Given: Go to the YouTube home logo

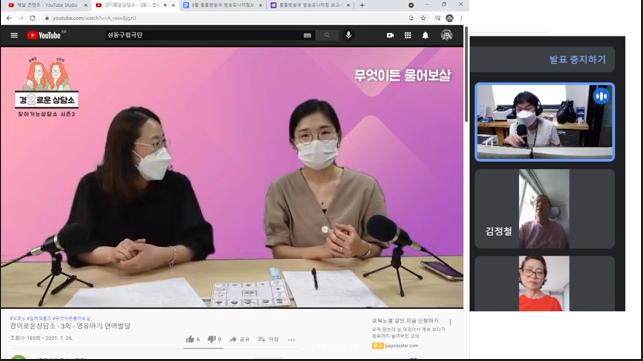Looking at the screenshot, I should coord(44,35).
